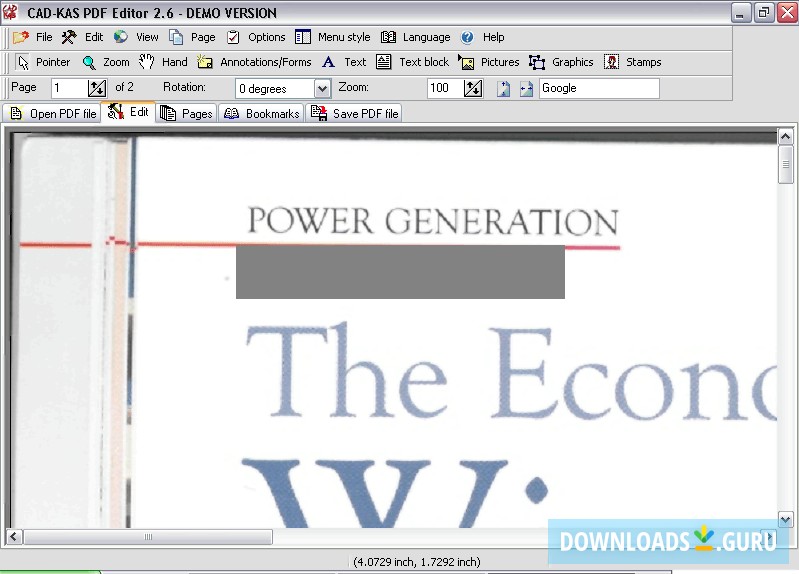Click the gray redaction rectangle on page
799x574 pixels.
[x=400, y=272]
